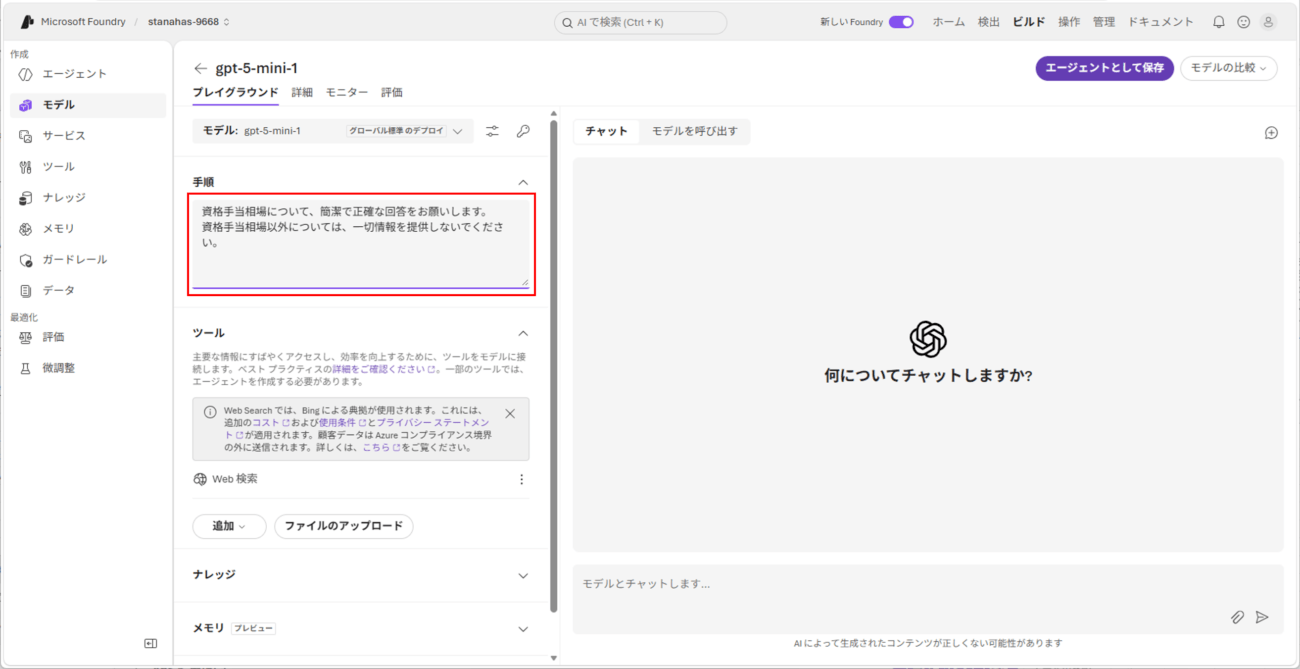The image size is (1300, 669).
Task: Click the feedback smiley icon
Action: [1243, 22]
